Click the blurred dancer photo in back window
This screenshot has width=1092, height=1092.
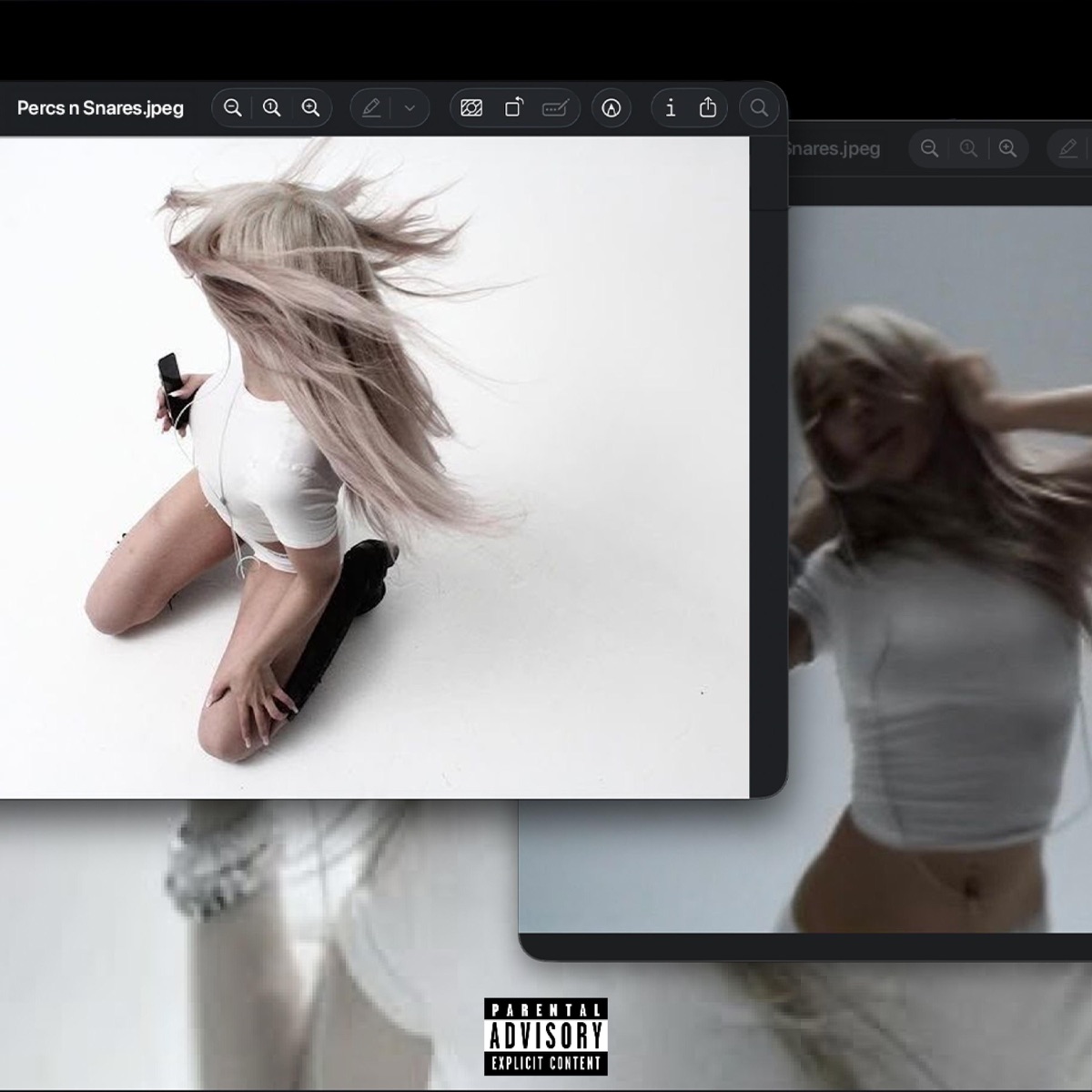940,569
